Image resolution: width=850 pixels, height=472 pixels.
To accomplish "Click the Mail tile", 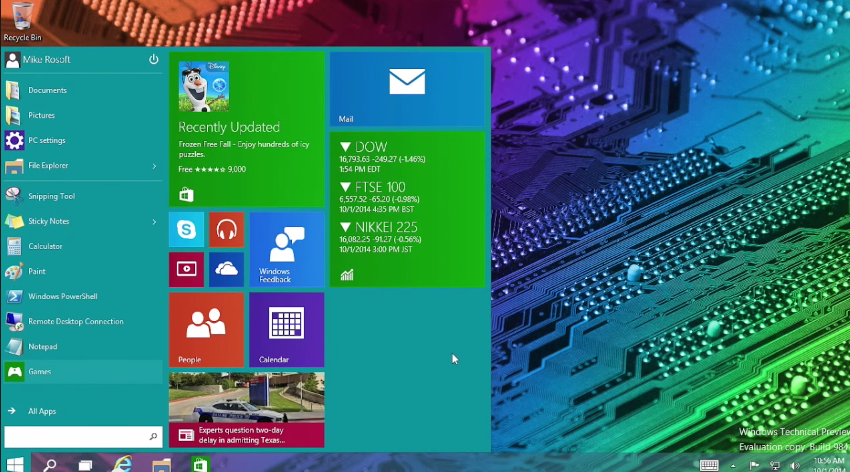I will [406, 89].
